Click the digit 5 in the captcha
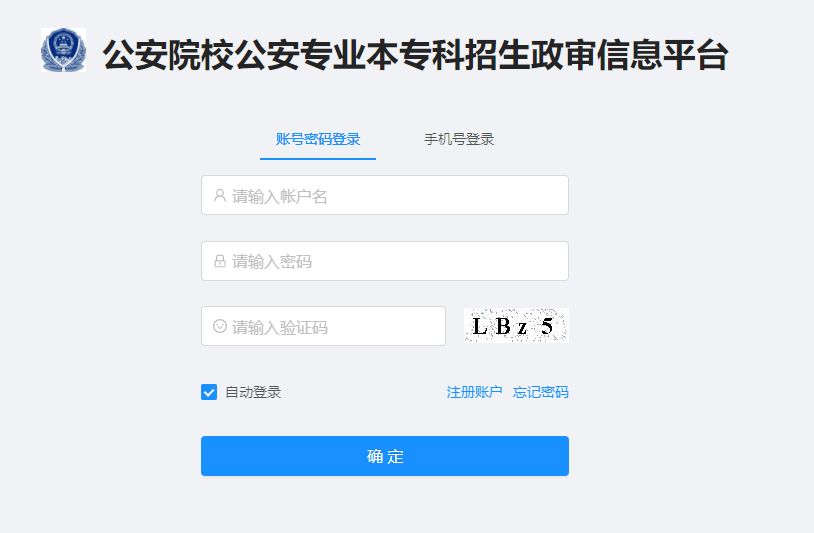Viewport: 814px width, 533px height. pos(547,326)
